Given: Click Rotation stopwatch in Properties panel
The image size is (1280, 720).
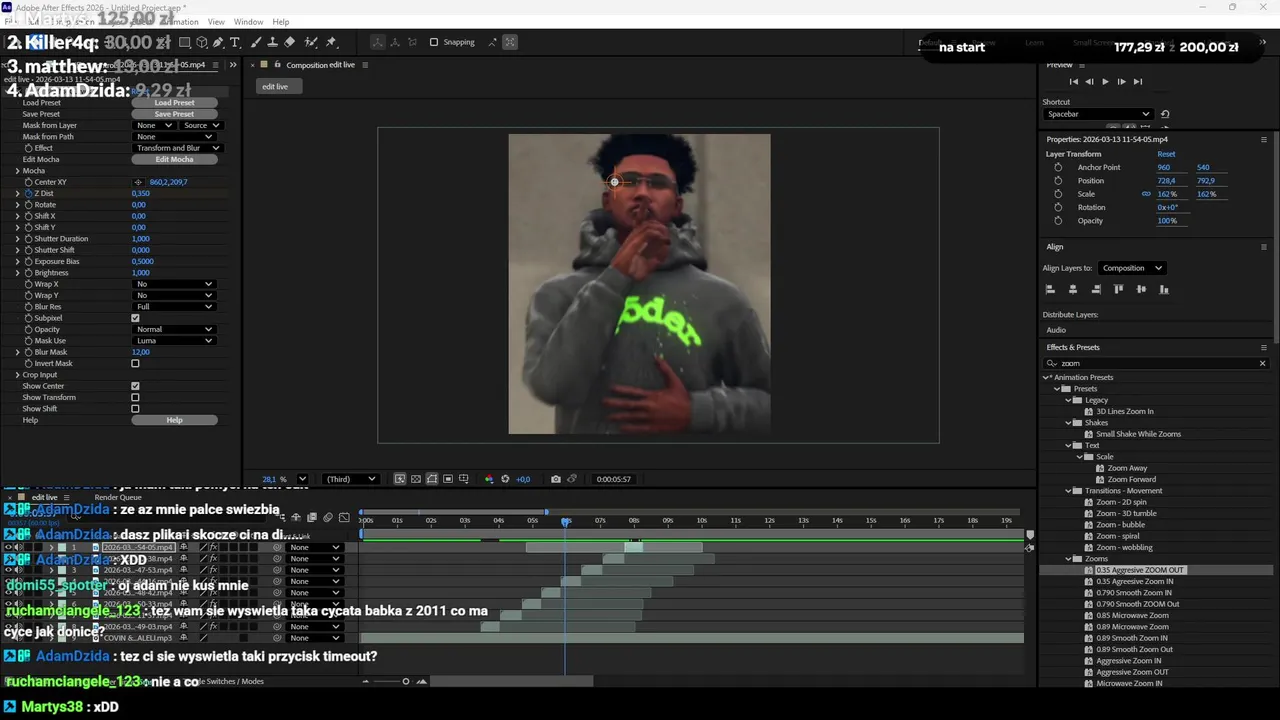Looking at the screenshot, I should coord(1058,207).
